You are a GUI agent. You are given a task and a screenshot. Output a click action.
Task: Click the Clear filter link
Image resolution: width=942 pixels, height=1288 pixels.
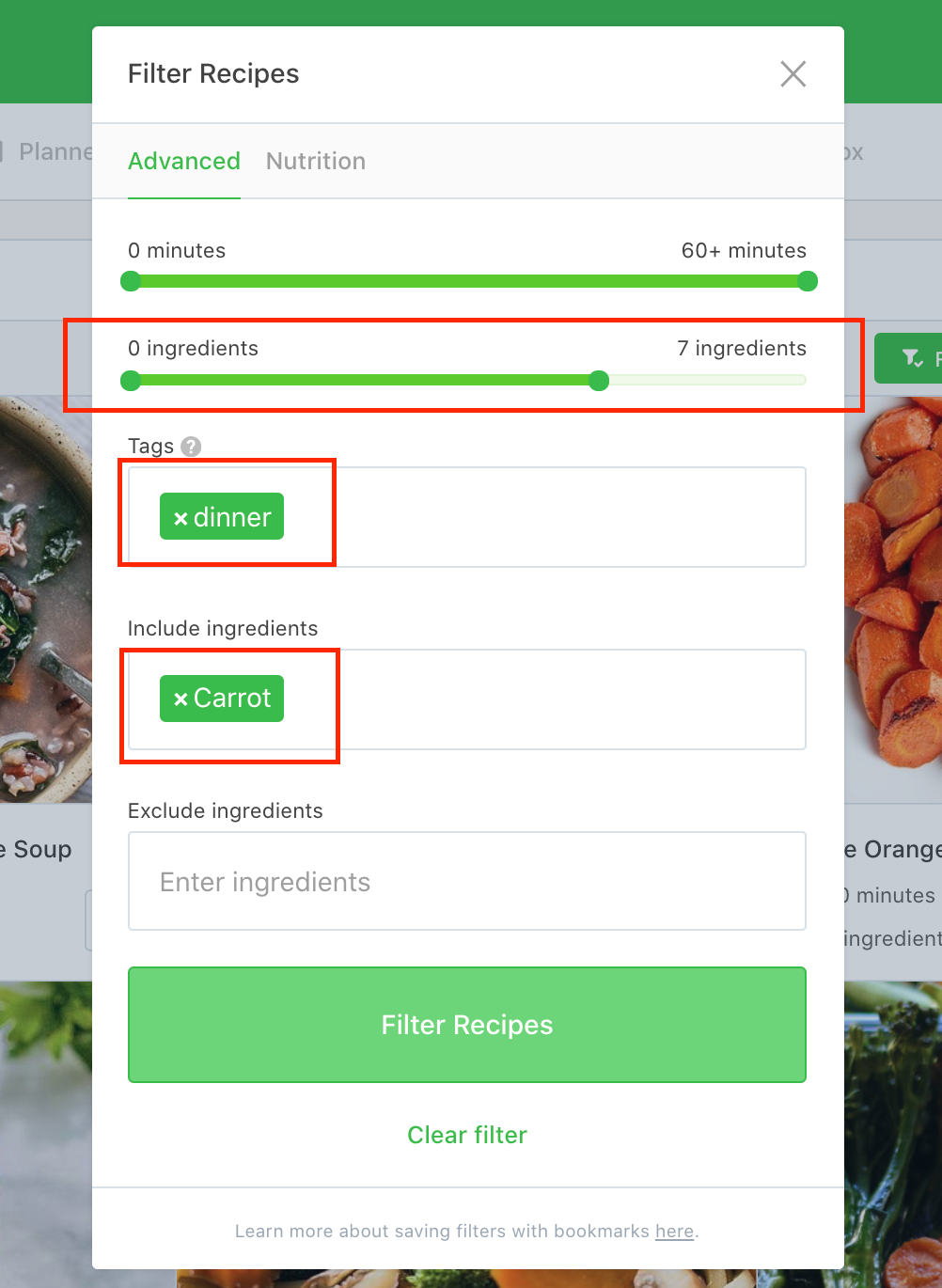coord(467,1135)
